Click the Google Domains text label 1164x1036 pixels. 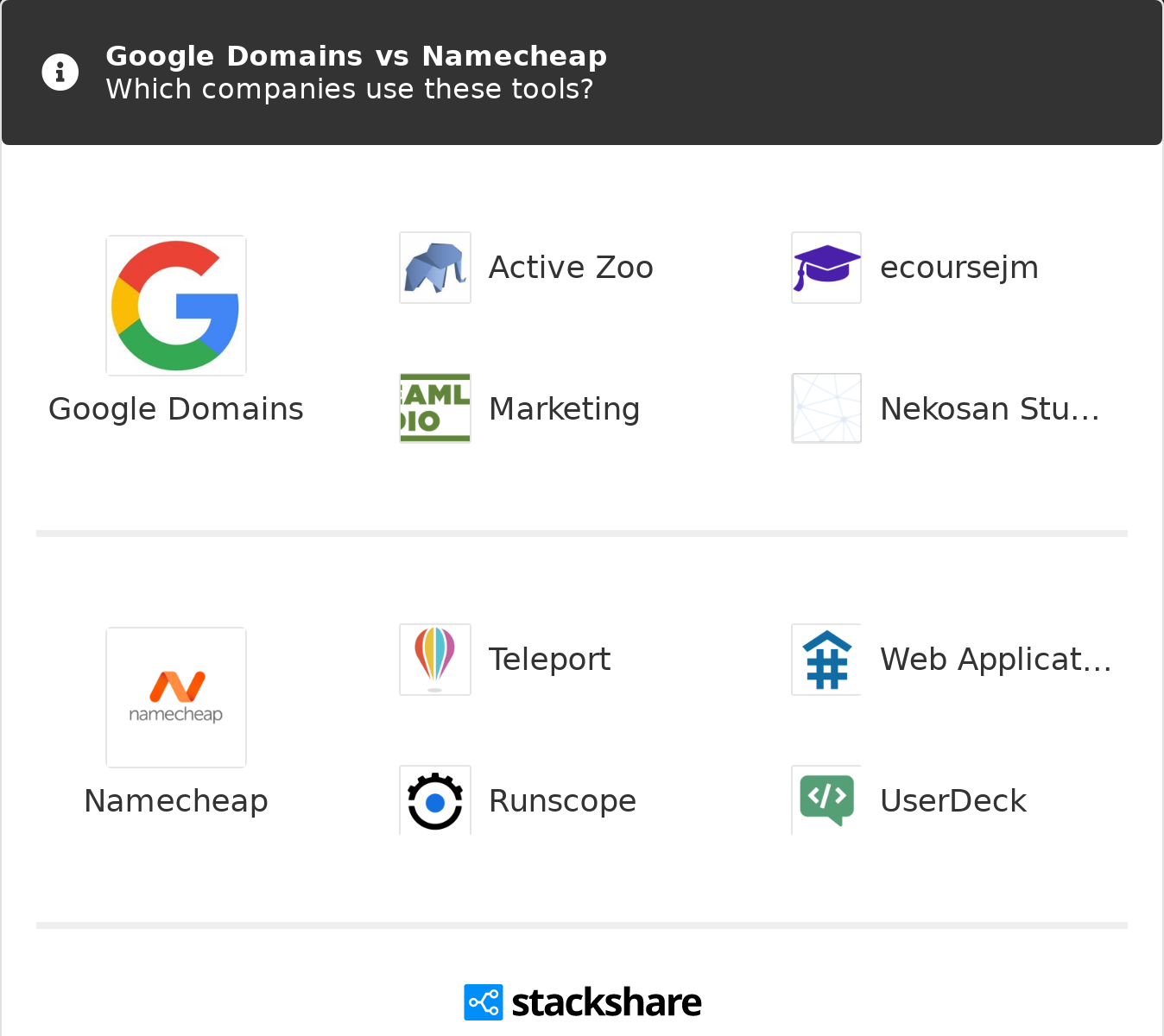pos(176,409)
